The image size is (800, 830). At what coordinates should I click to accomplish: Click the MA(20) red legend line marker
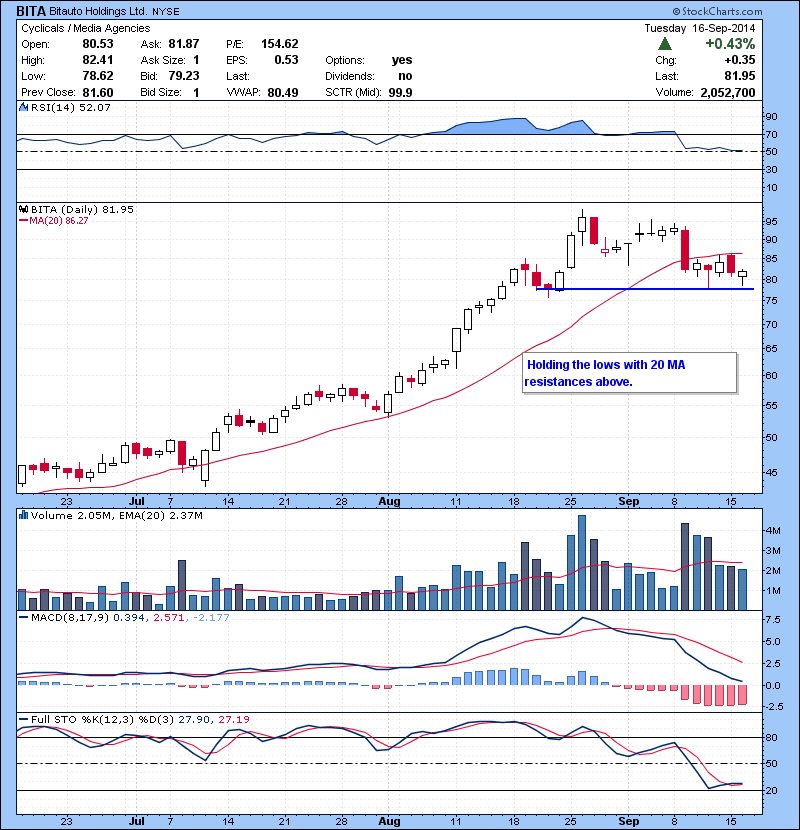[x=23, y=221]
